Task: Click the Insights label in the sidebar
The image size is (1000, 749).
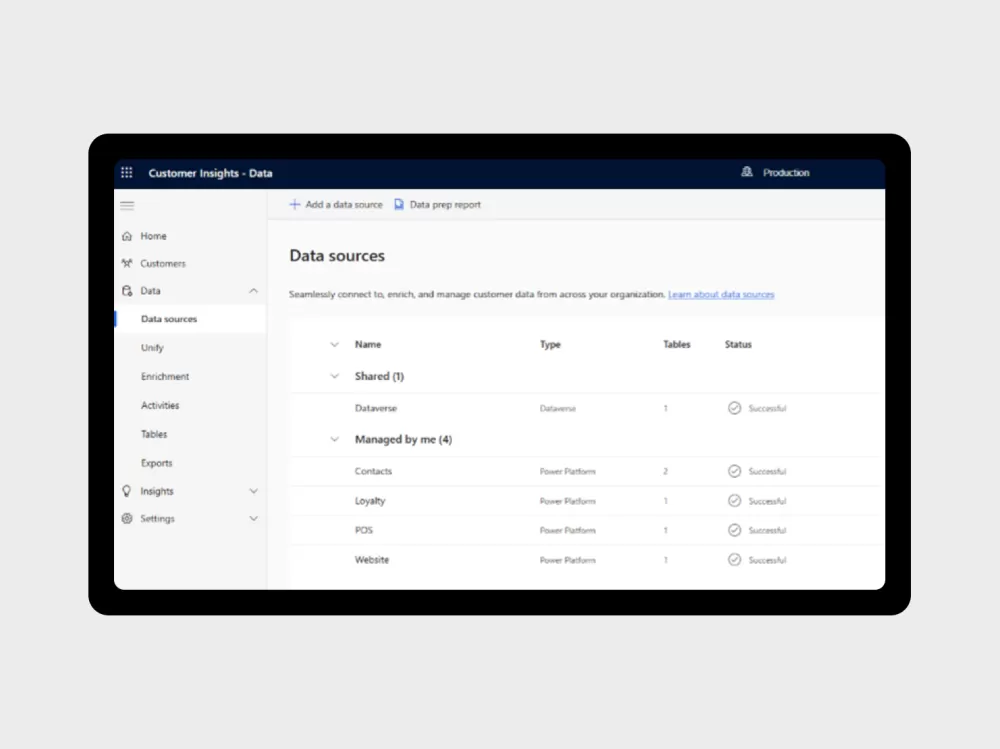Action: 157,491
